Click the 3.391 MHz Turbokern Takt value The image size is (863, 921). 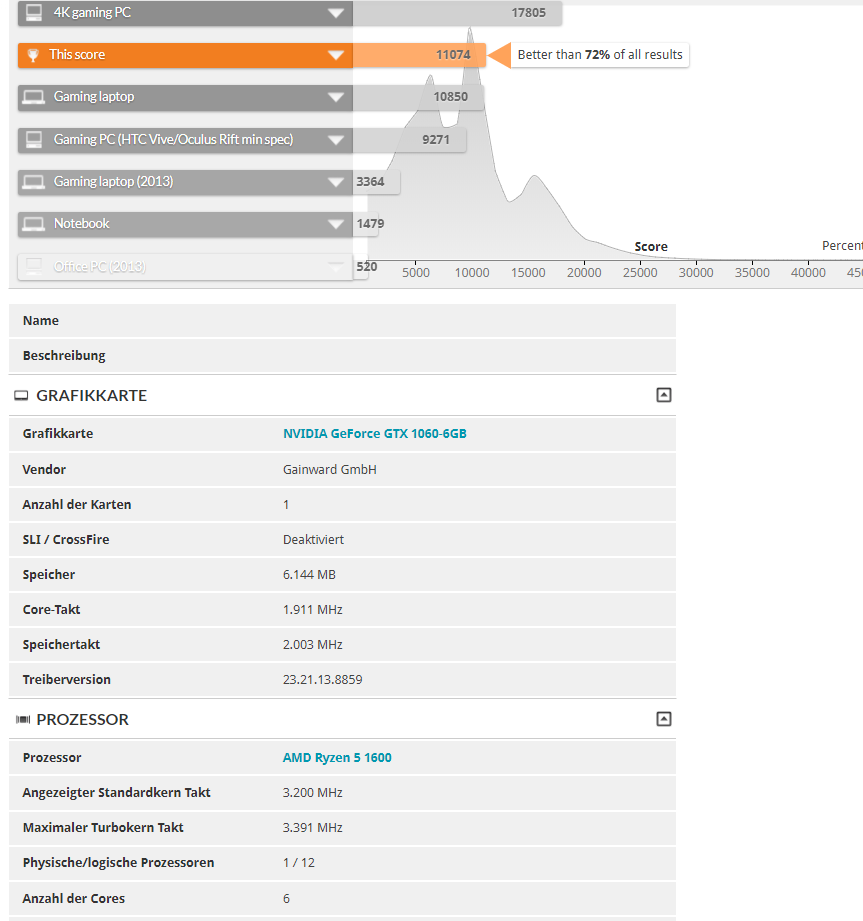pos(313,828)
